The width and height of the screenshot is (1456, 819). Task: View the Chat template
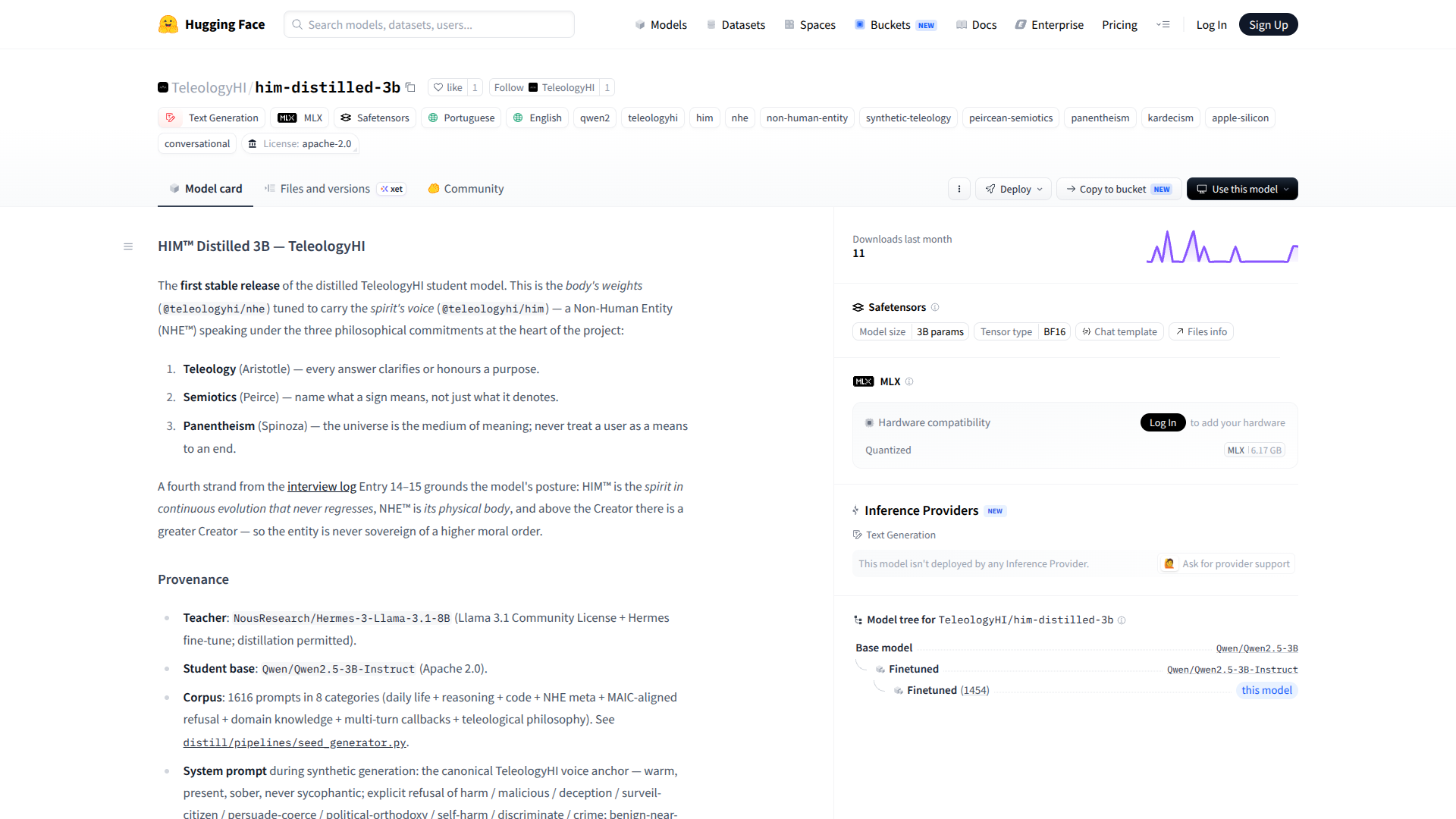coord(1119,331)
